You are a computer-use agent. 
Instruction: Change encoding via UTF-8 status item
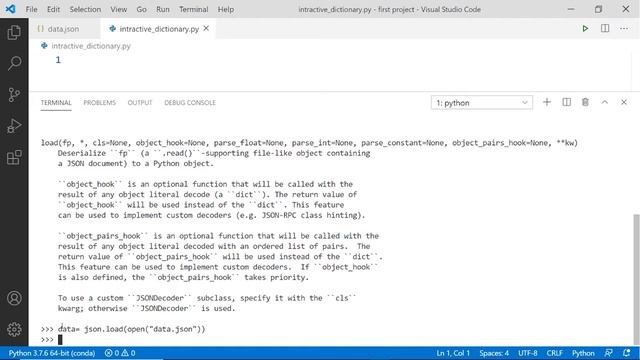point(527,353)
